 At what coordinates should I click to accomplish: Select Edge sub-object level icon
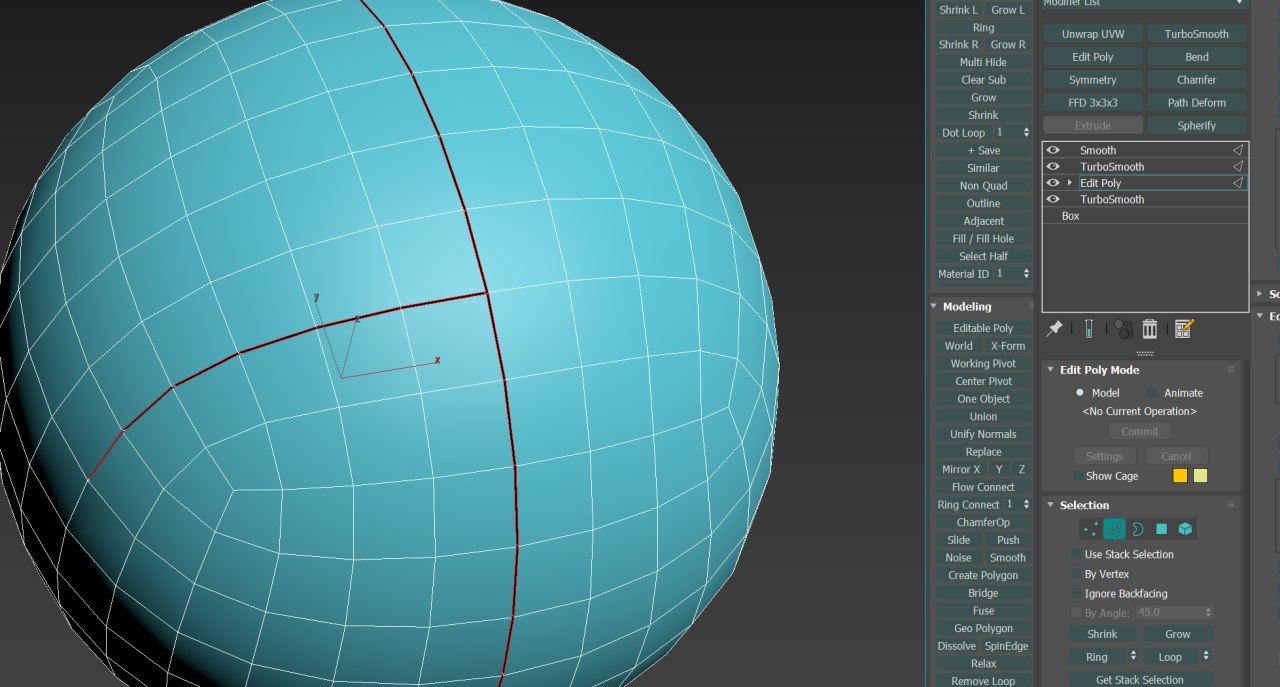[1114, 529]
